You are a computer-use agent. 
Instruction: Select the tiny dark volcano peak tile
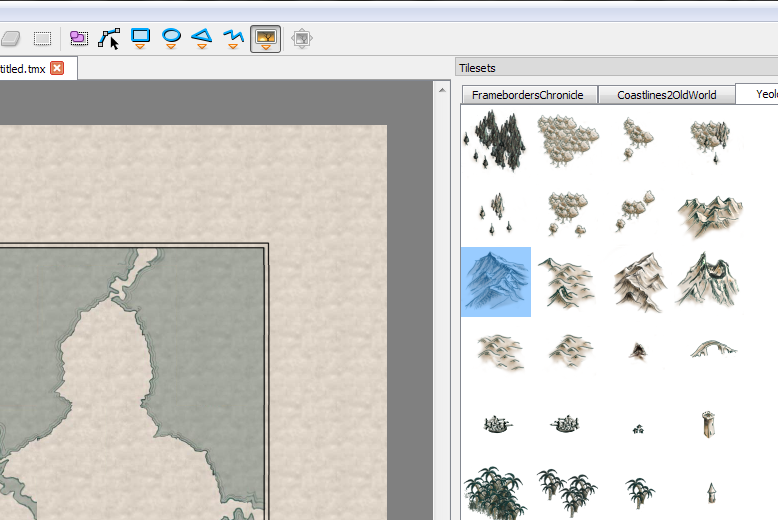(x=638, y=351)
